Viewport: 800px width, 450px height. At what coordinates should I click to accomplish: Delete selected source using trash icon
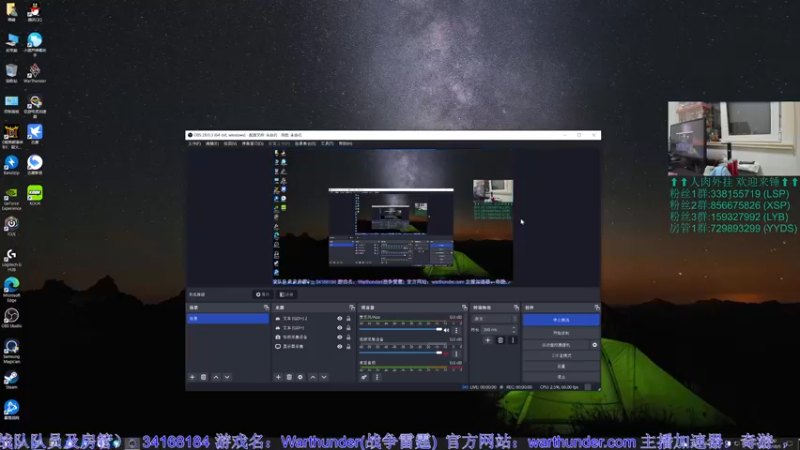tap(289, 377)
